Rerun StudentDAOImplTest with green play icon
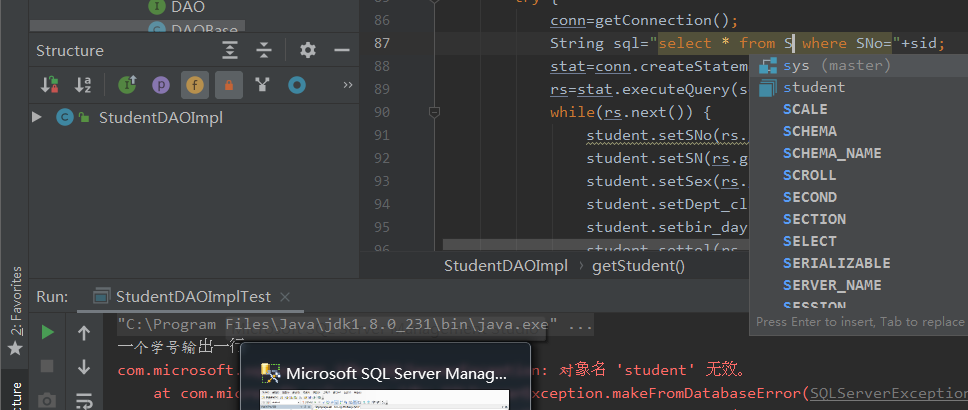 [x=47, y=332]
